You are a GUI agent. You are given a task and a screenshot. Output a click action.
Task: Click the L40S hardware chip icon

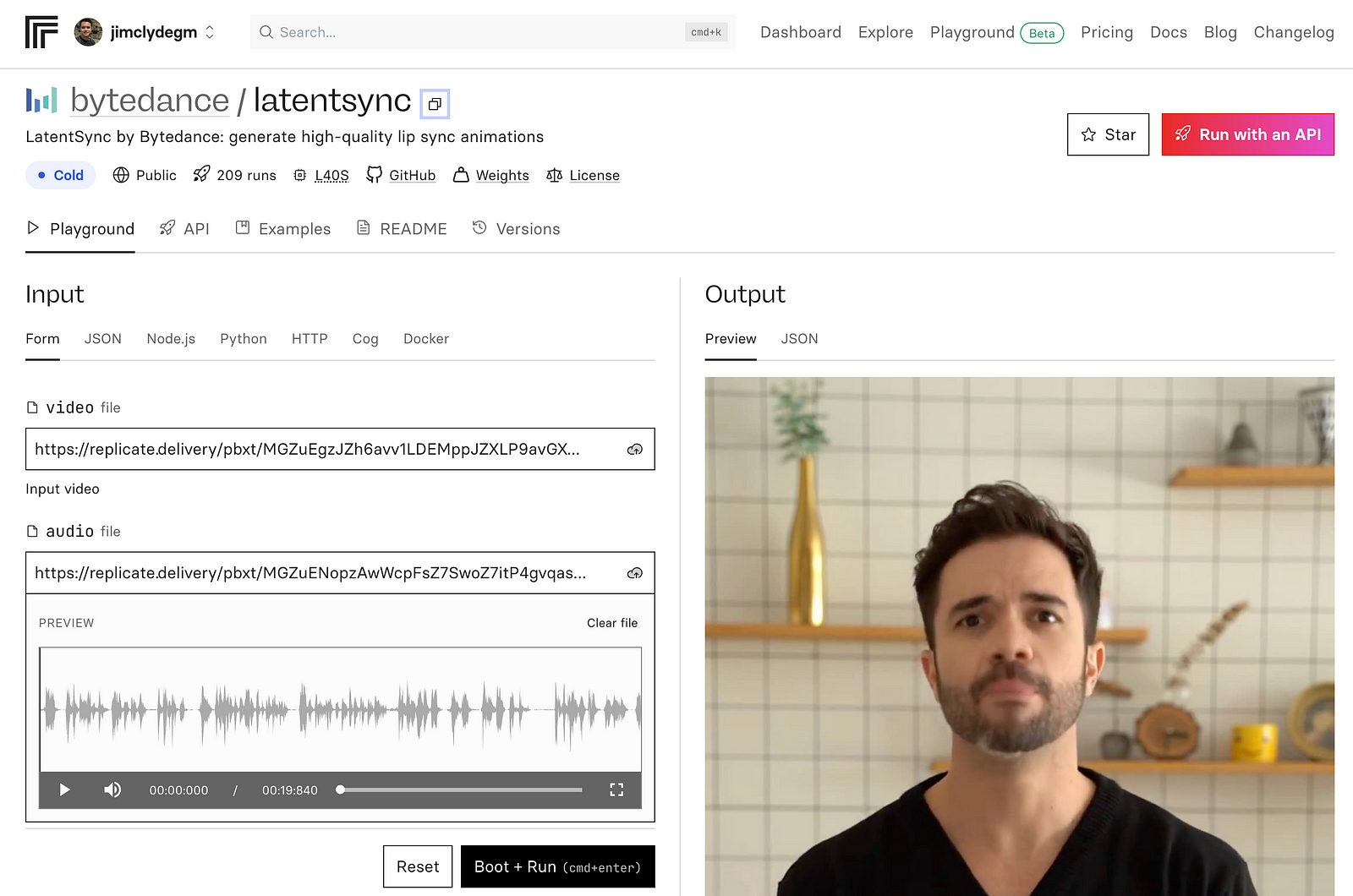pos(300,174)
